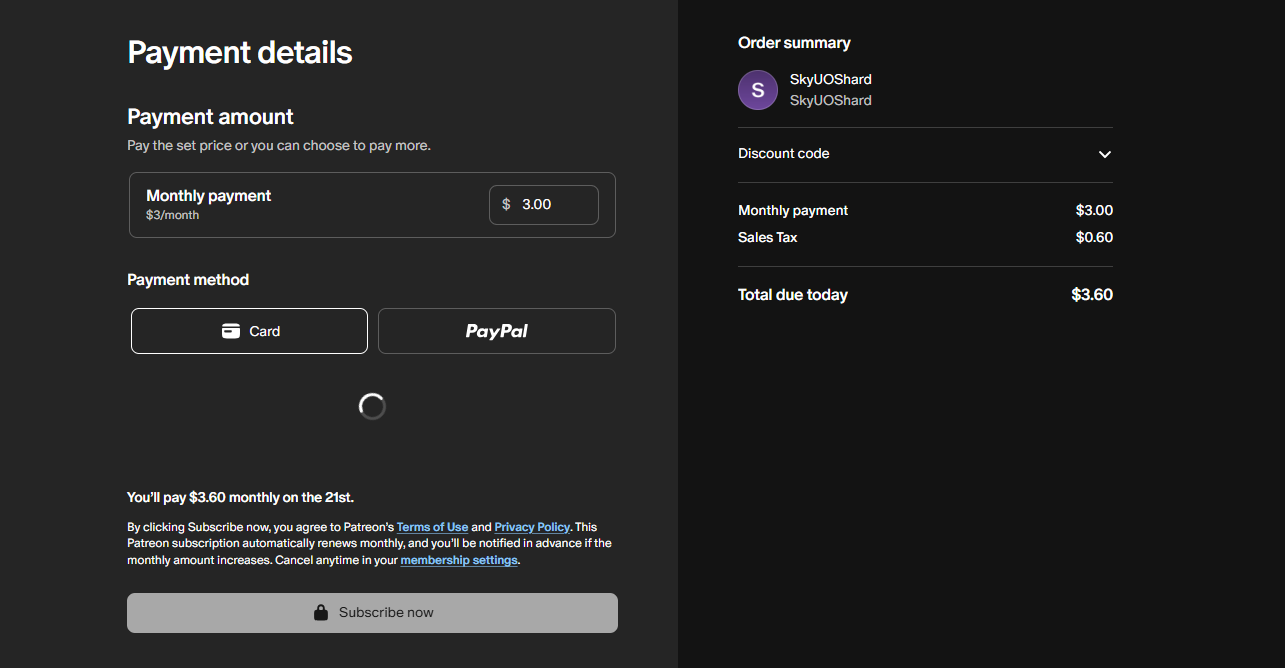The height and width of the screenshot is (668, 1285).
Task: Click the purple SkyUOShard avatar
Action: [758, 90]
